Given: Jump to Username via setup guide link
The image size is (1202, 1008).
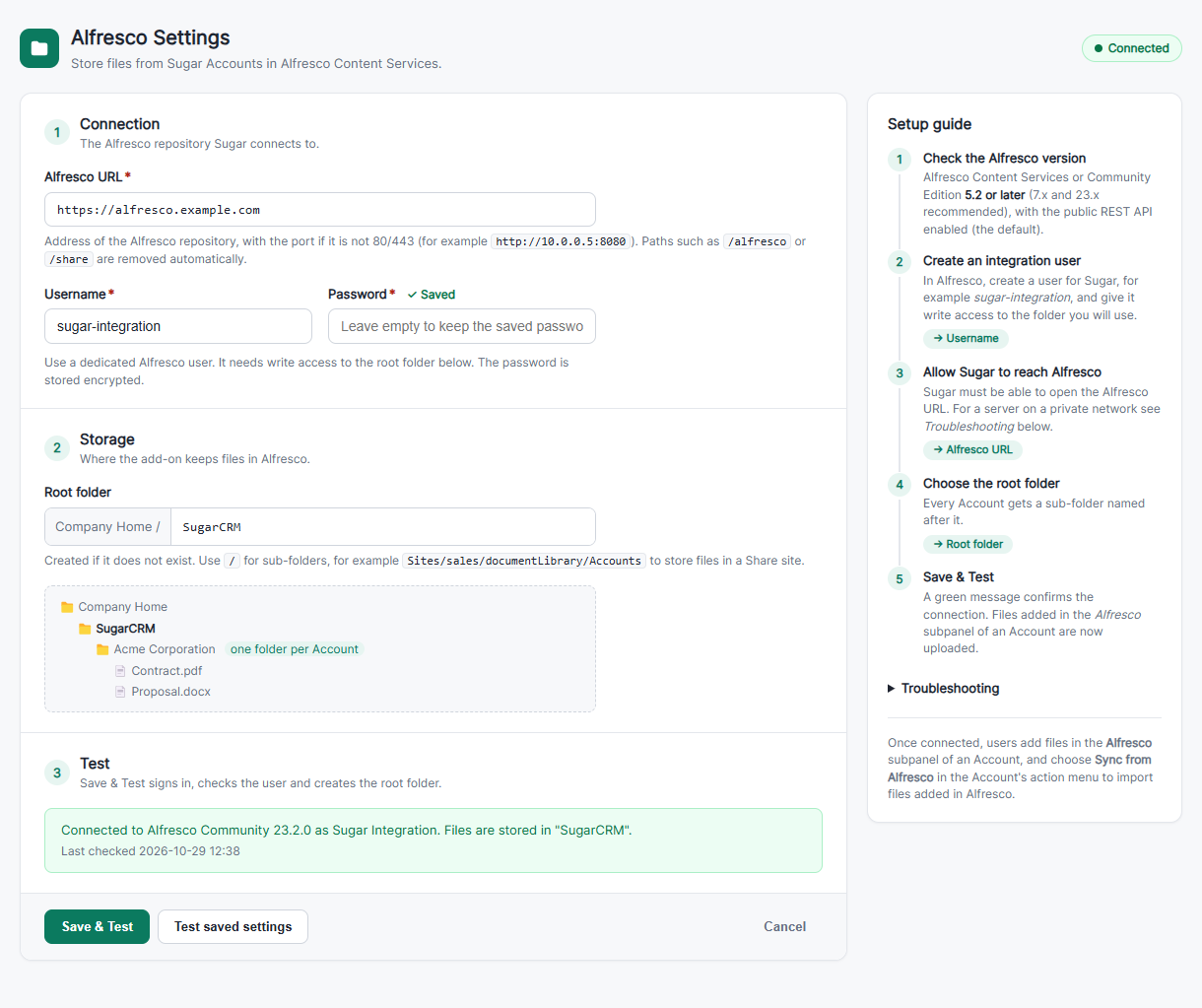Looking at the screenshot, I should [x=966, y=338].
